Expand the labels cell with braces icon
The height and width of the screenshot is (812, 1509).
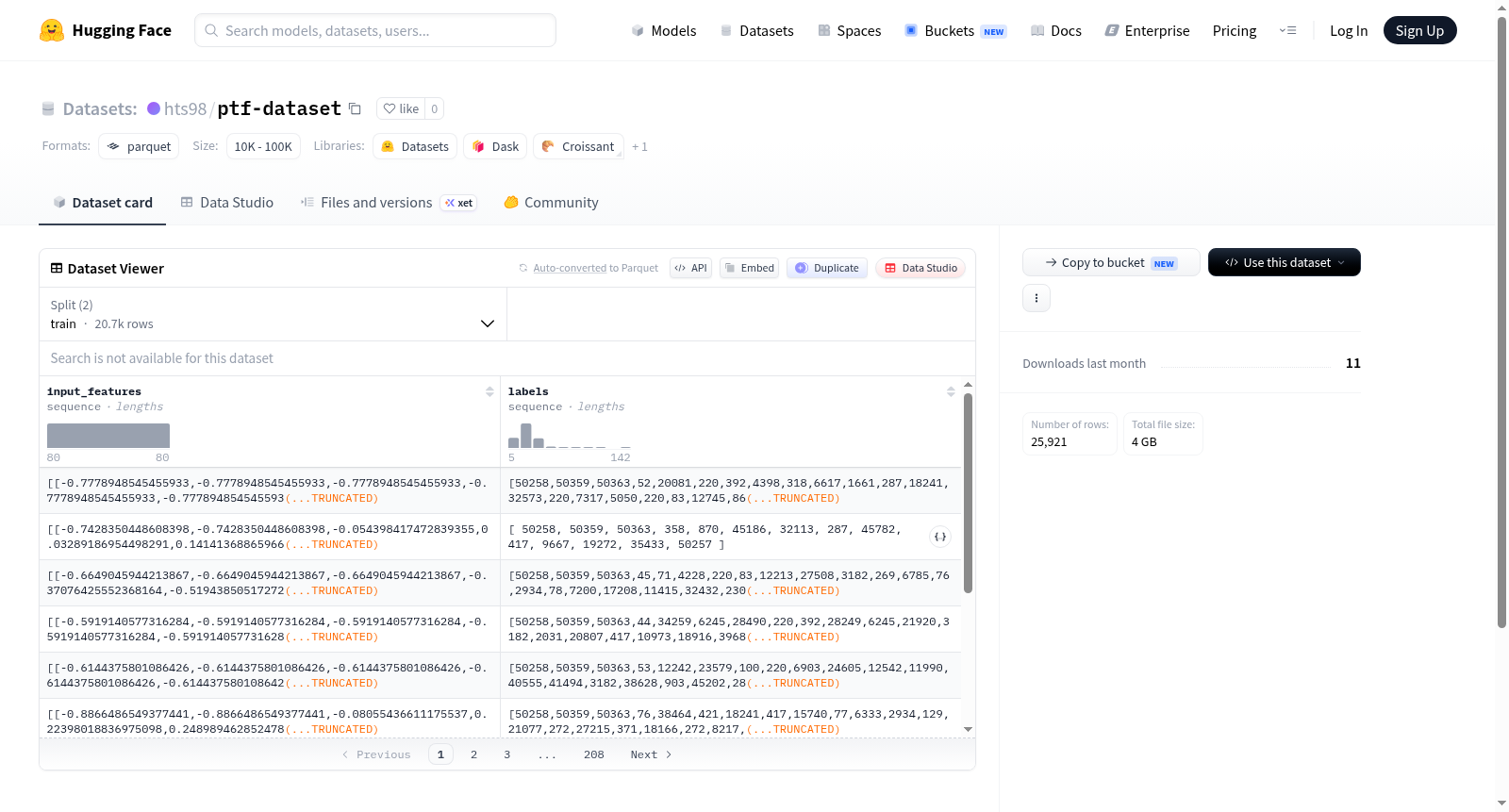[940, 537]
